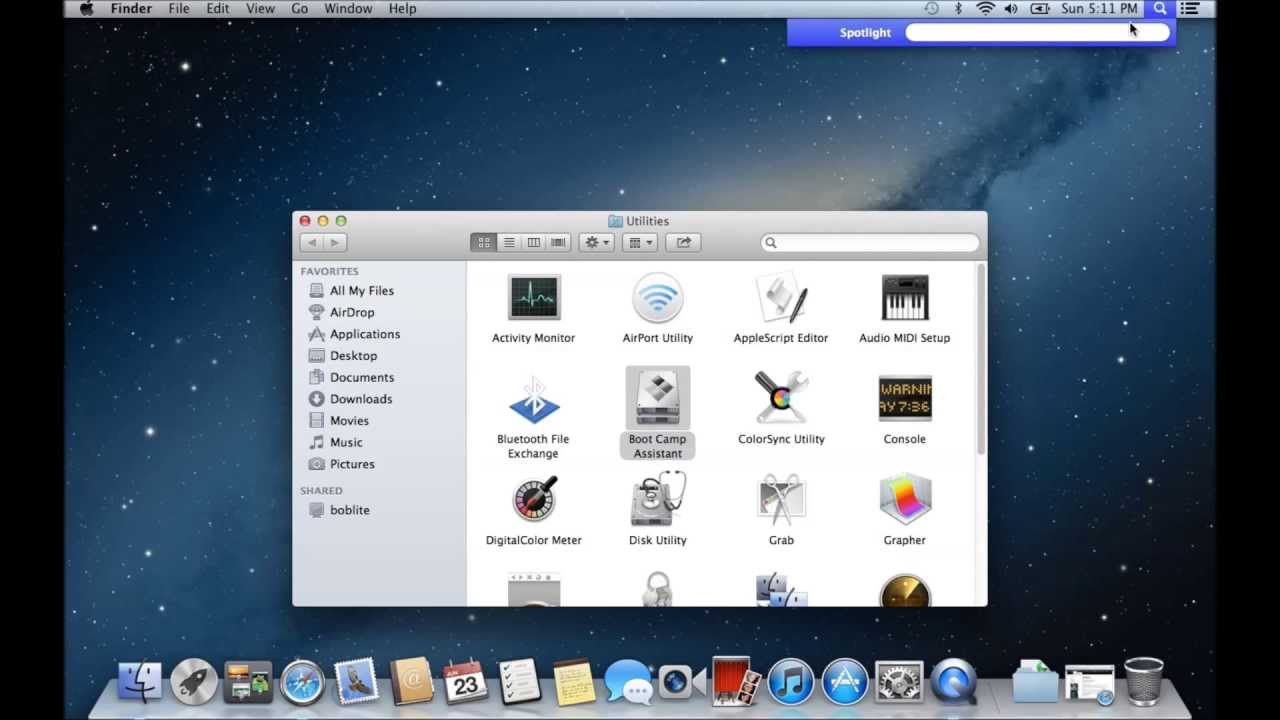Open the Help menu
Viewport: 1280px width, 720px height.
point(402,9)
